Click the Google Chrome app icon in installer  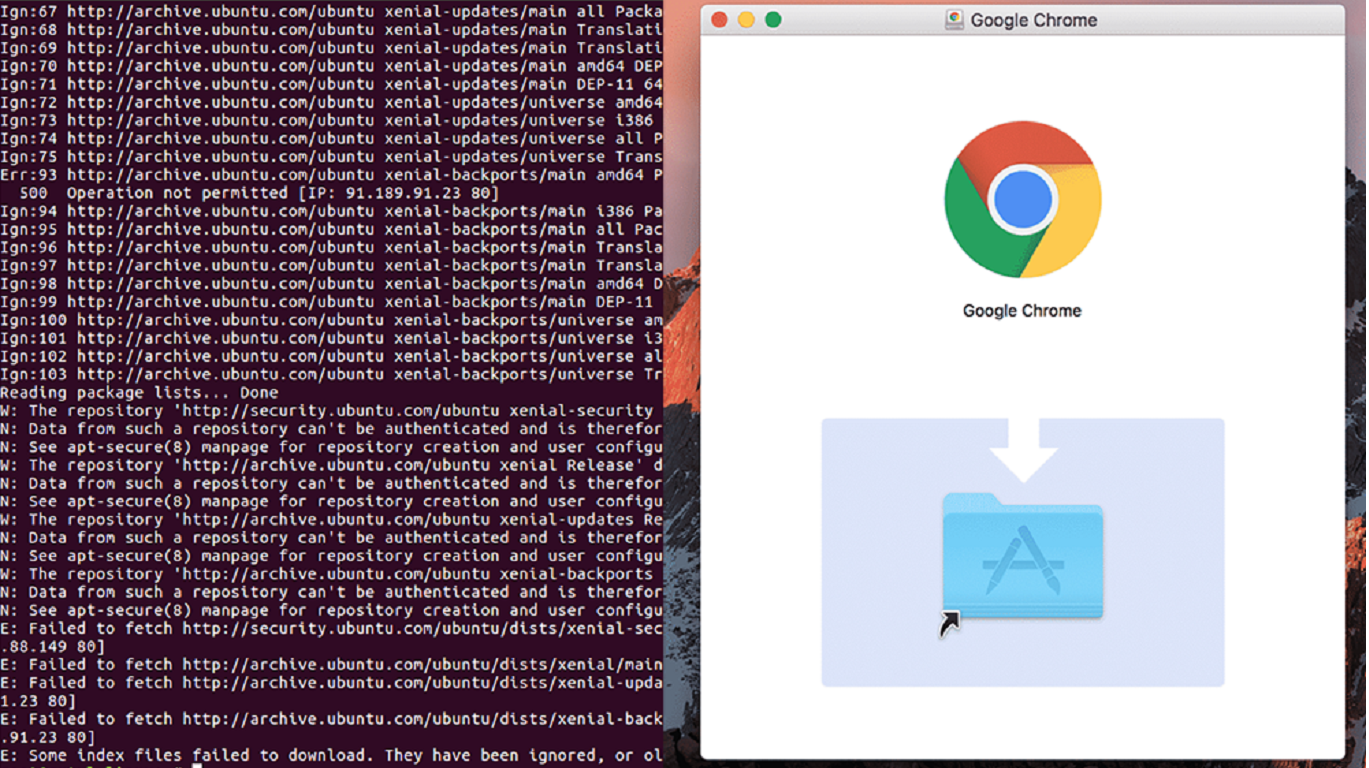(1022, 200)
